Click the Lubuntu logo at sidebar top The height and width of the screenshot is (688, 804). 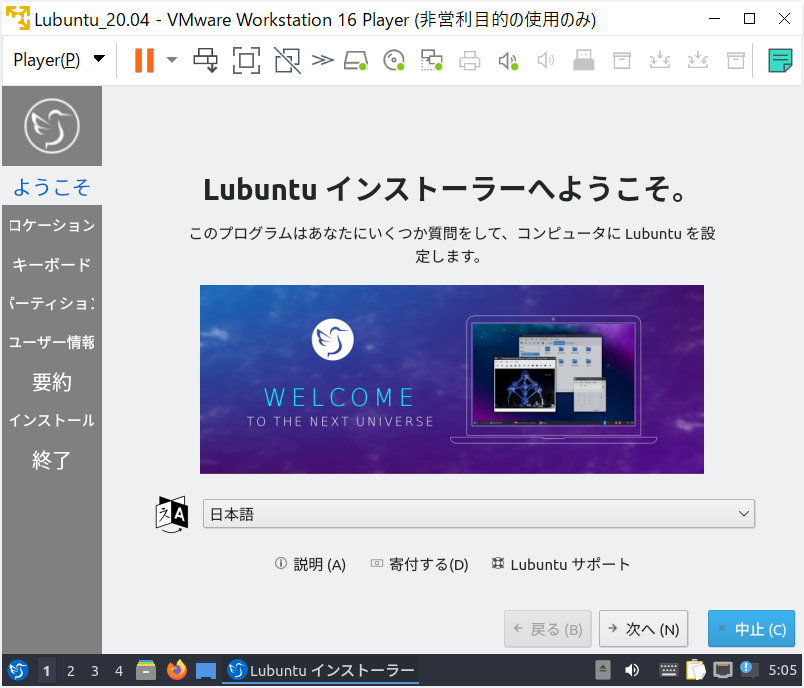coord(52,126)
